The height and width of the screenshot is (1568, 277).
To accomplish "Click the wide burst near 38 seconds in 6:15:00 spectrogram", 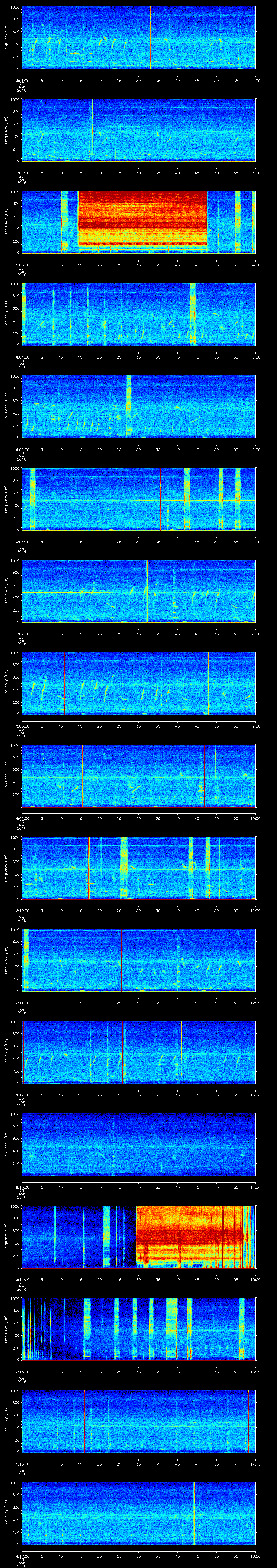I will click(172, 1328).
